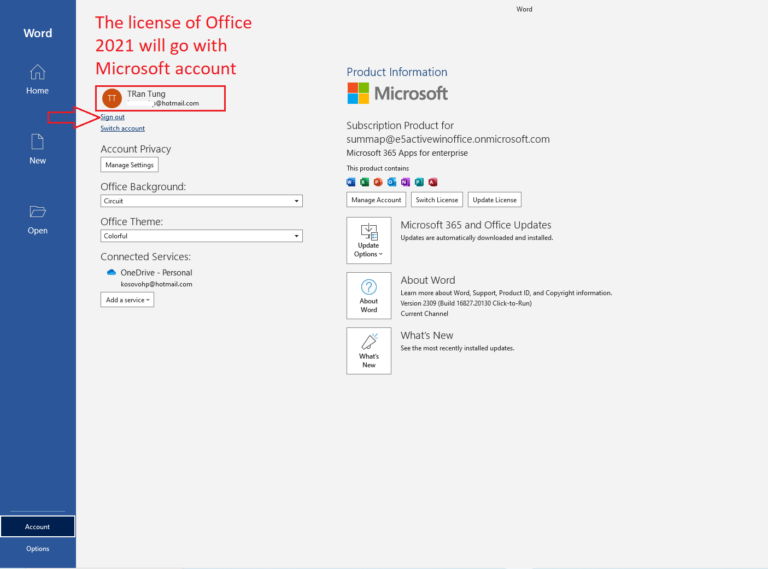The width and height of the screenshot is (768, 569).
Task: Click the Outlook app icon in product list
Action: [392, 182]
